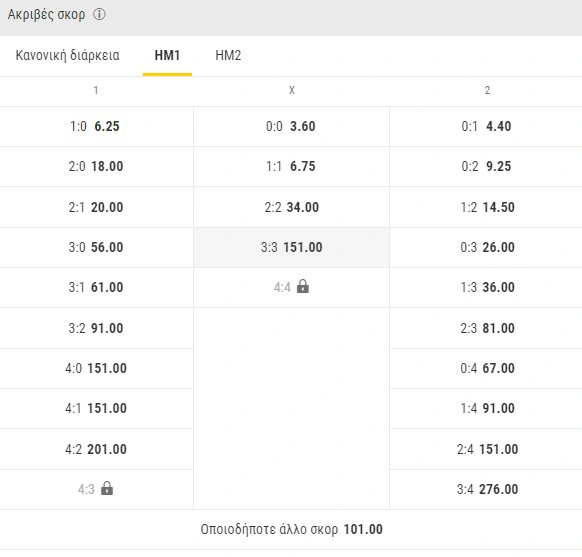582x557 pixels.
Task: Choose the 0:0 draw at 3.60
Action: tap(291, 126)
